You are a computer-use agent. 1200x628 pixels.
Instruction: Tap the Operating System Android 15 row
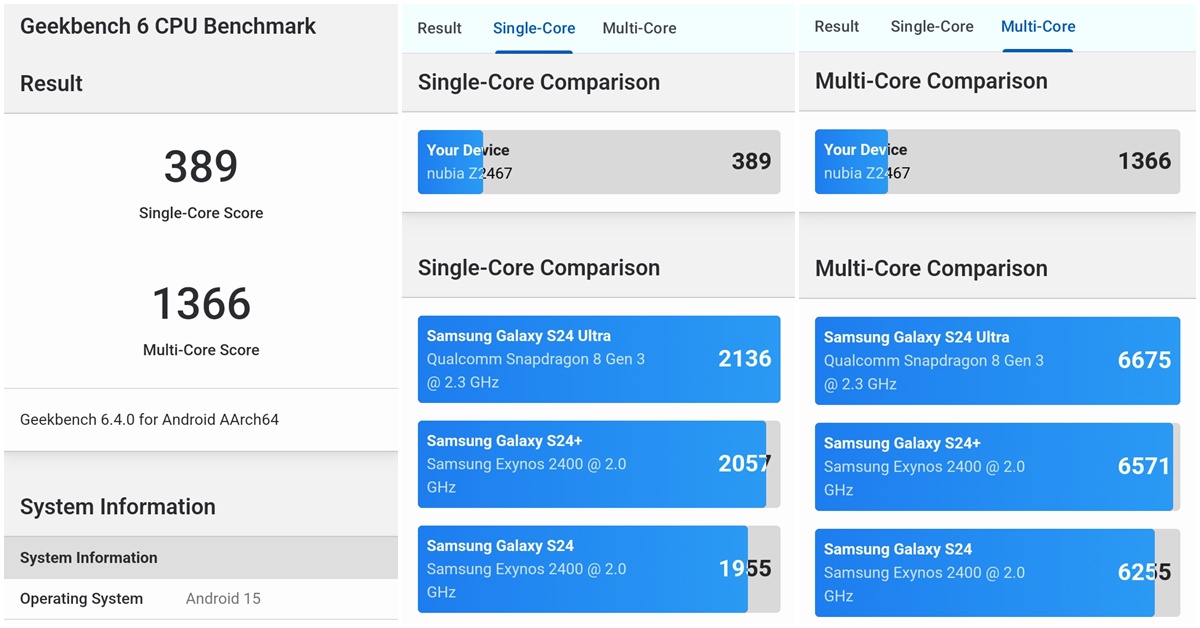(x=200, y=599)
